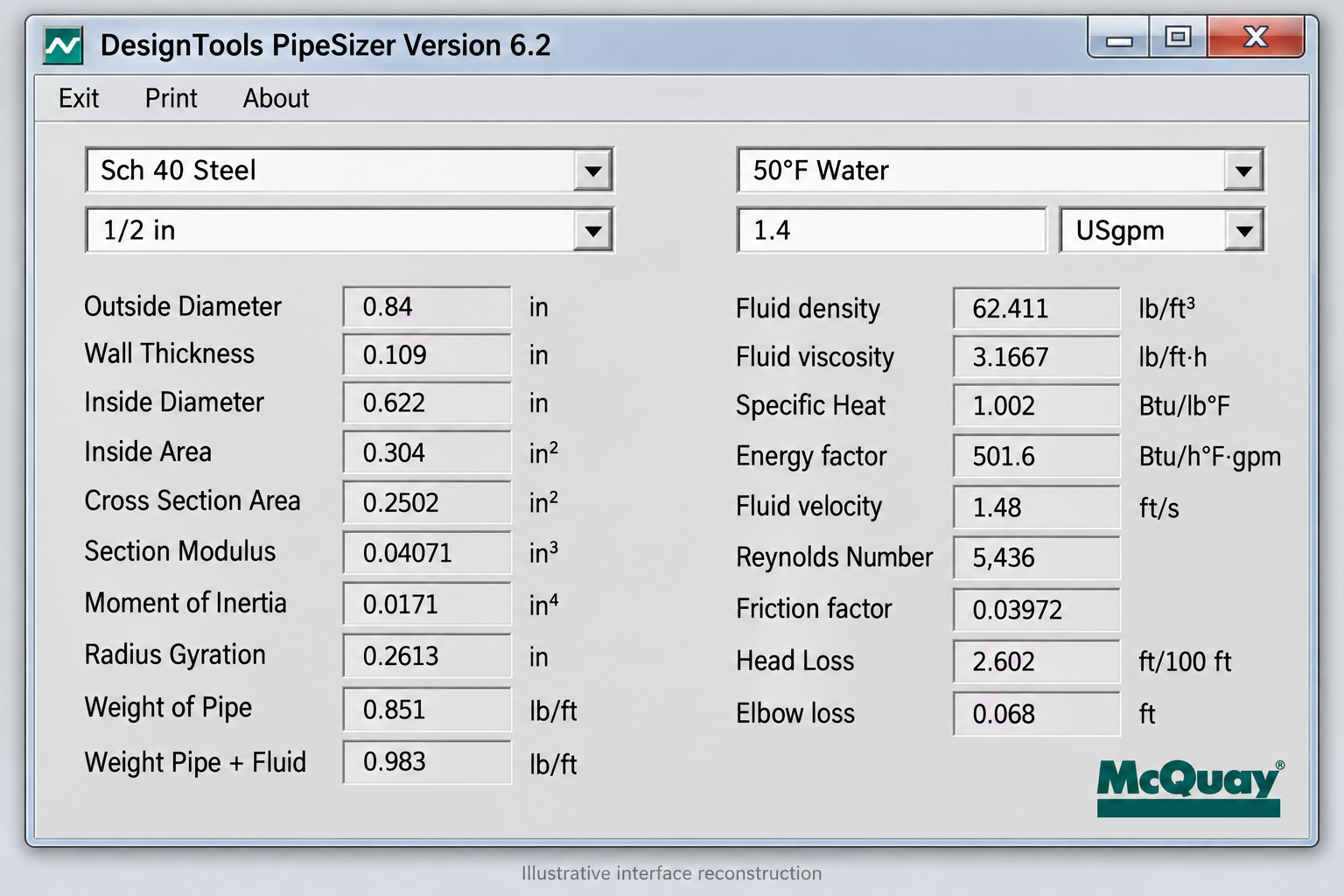Click the PipeSizer app icon in title bar
Viewport: 1344px width, 896px height.
coord(63,45)
